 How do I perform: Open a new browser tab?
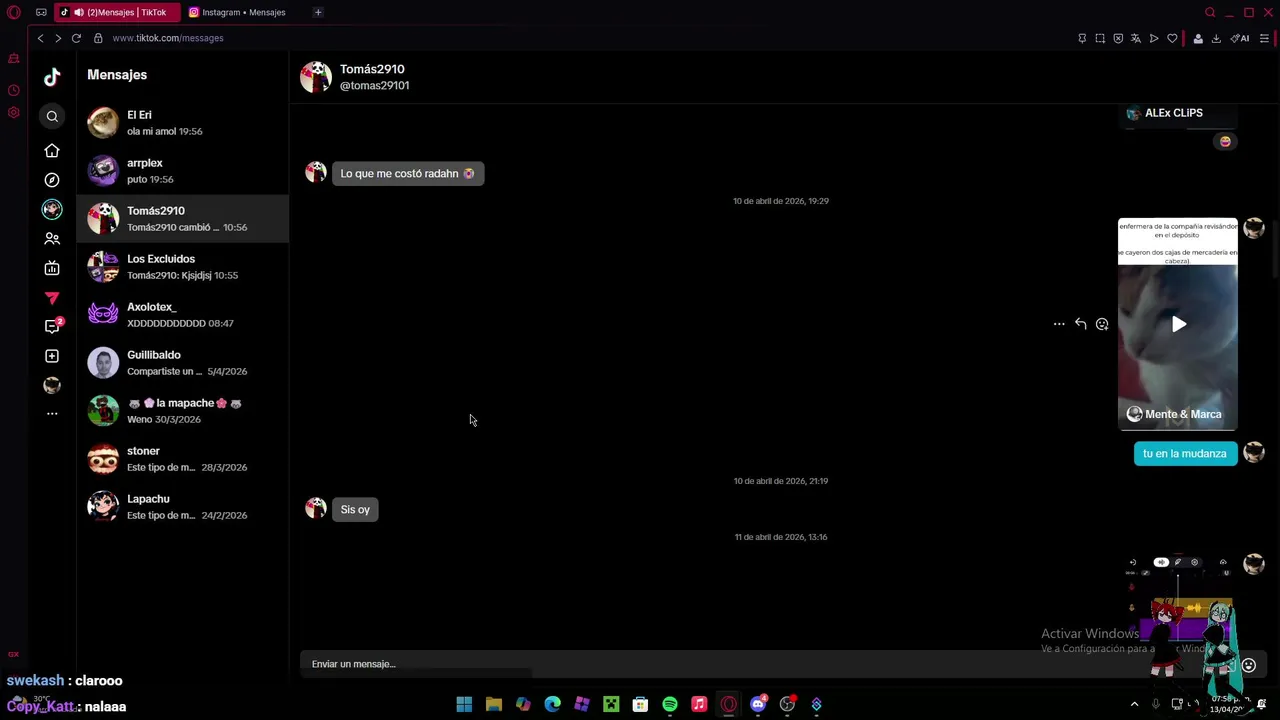coord(318,12)
